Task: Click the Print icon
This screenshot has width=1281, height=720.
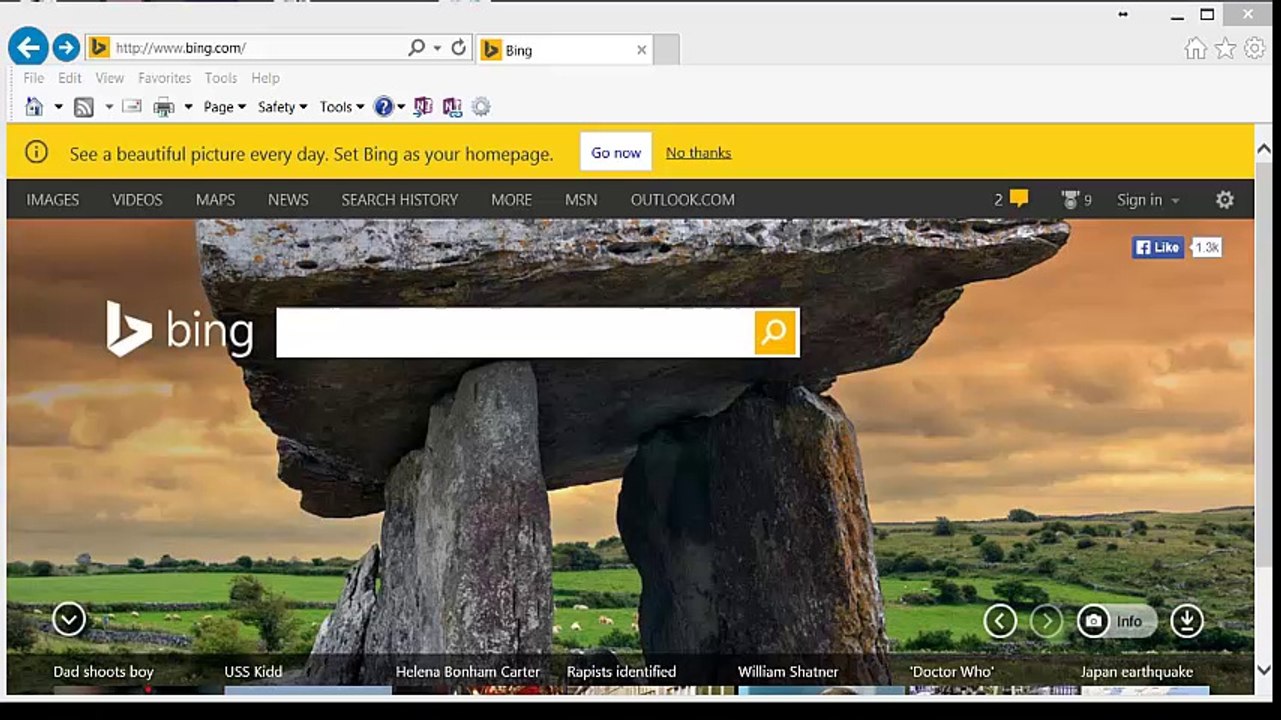Action: pos(164,107)
